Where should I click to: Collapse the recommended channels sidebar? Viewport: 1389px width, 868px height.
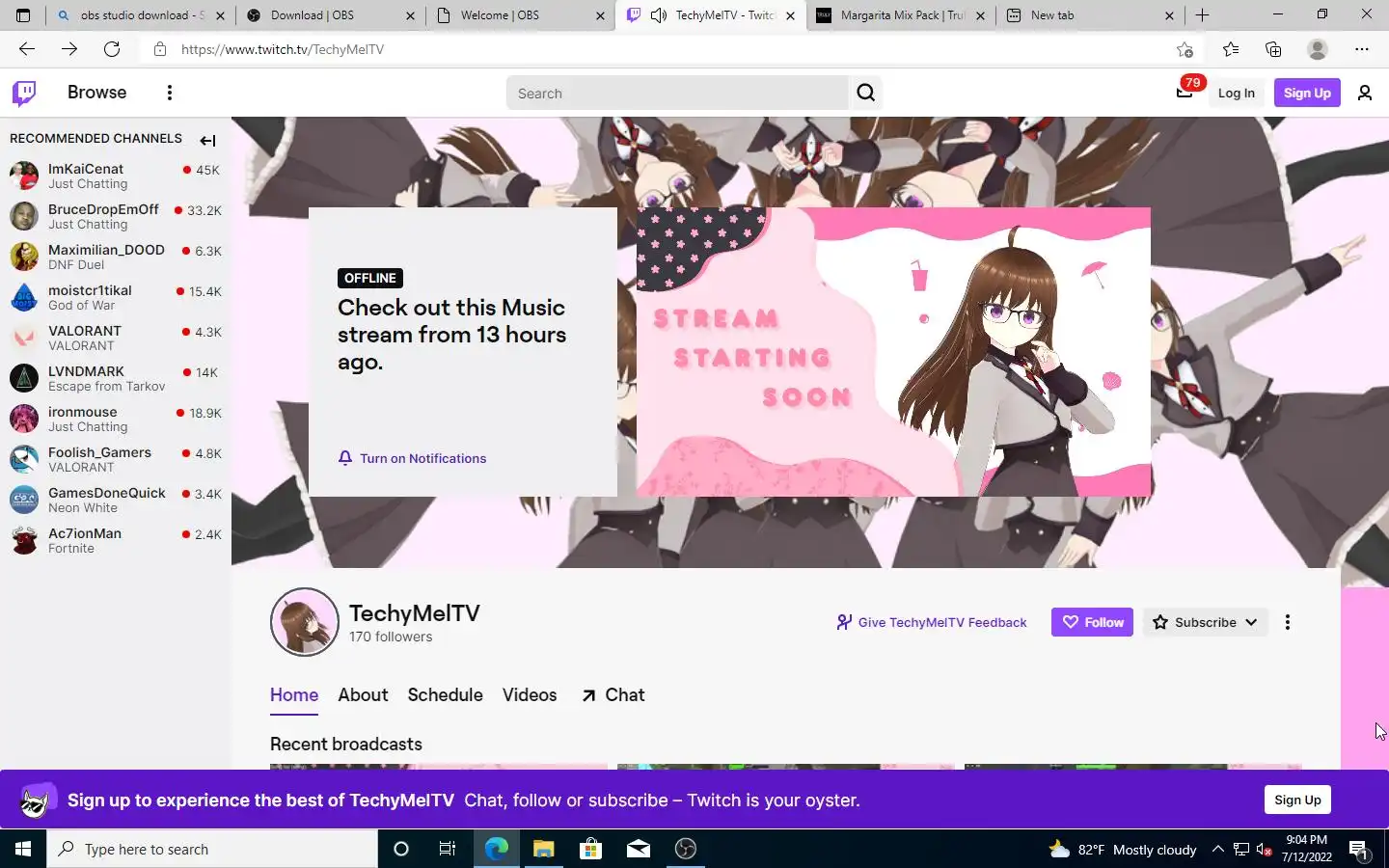point(207,140)
